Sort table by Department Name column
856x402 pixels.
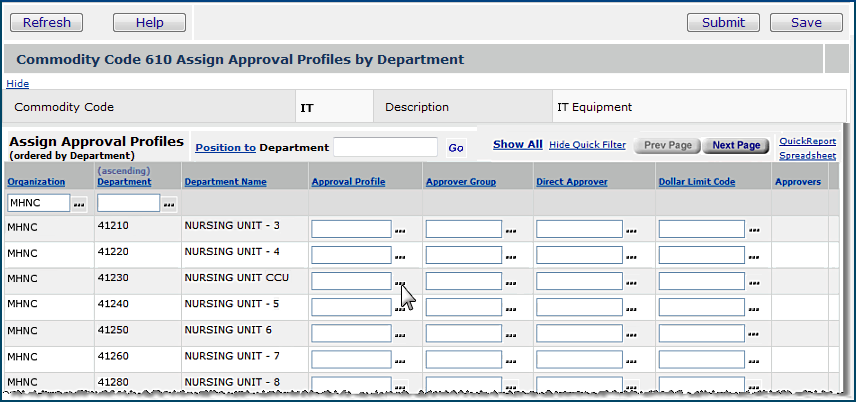[225, 182]
